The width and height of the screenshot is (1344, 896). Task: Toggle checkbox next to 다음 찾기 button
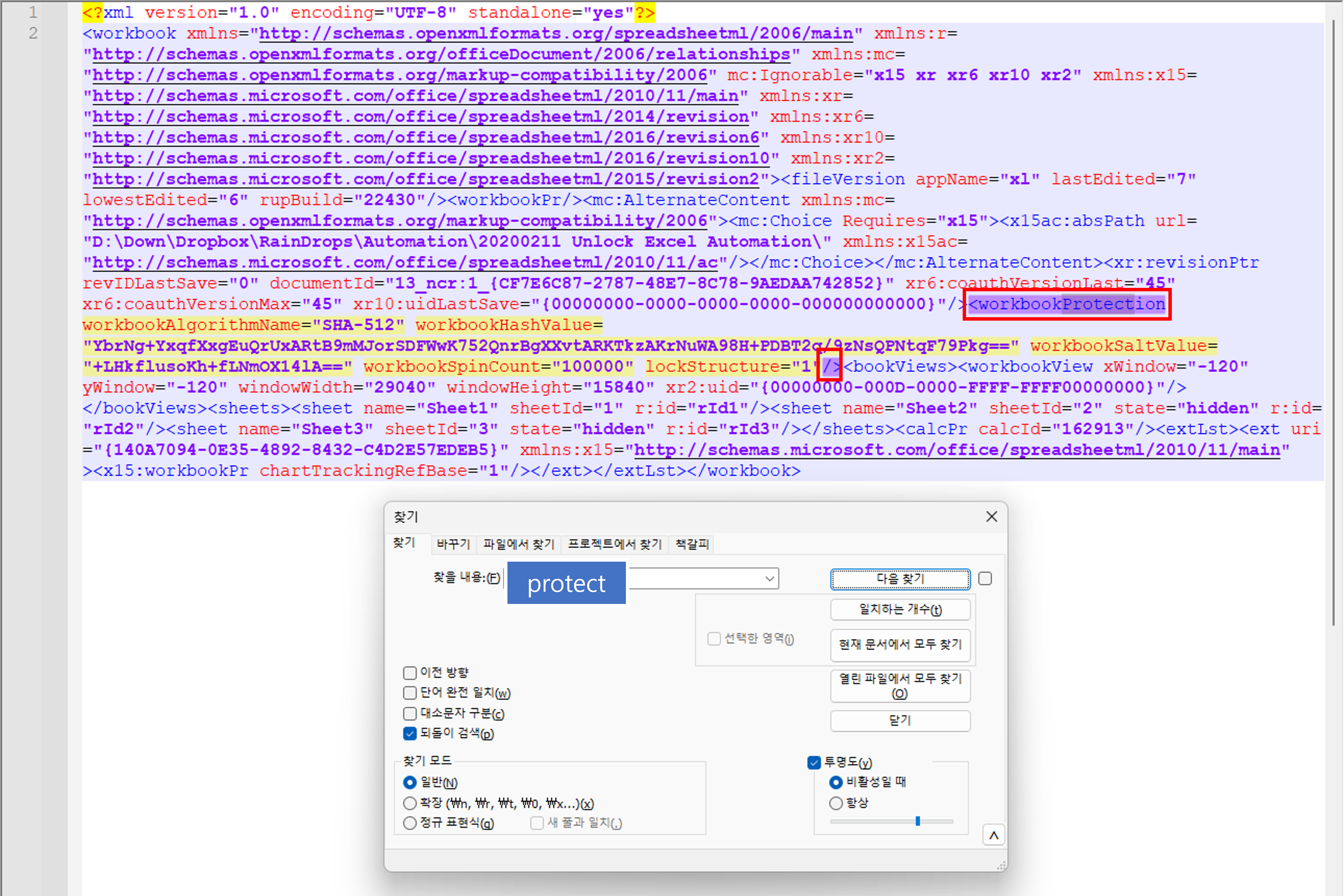click(985, 579)
